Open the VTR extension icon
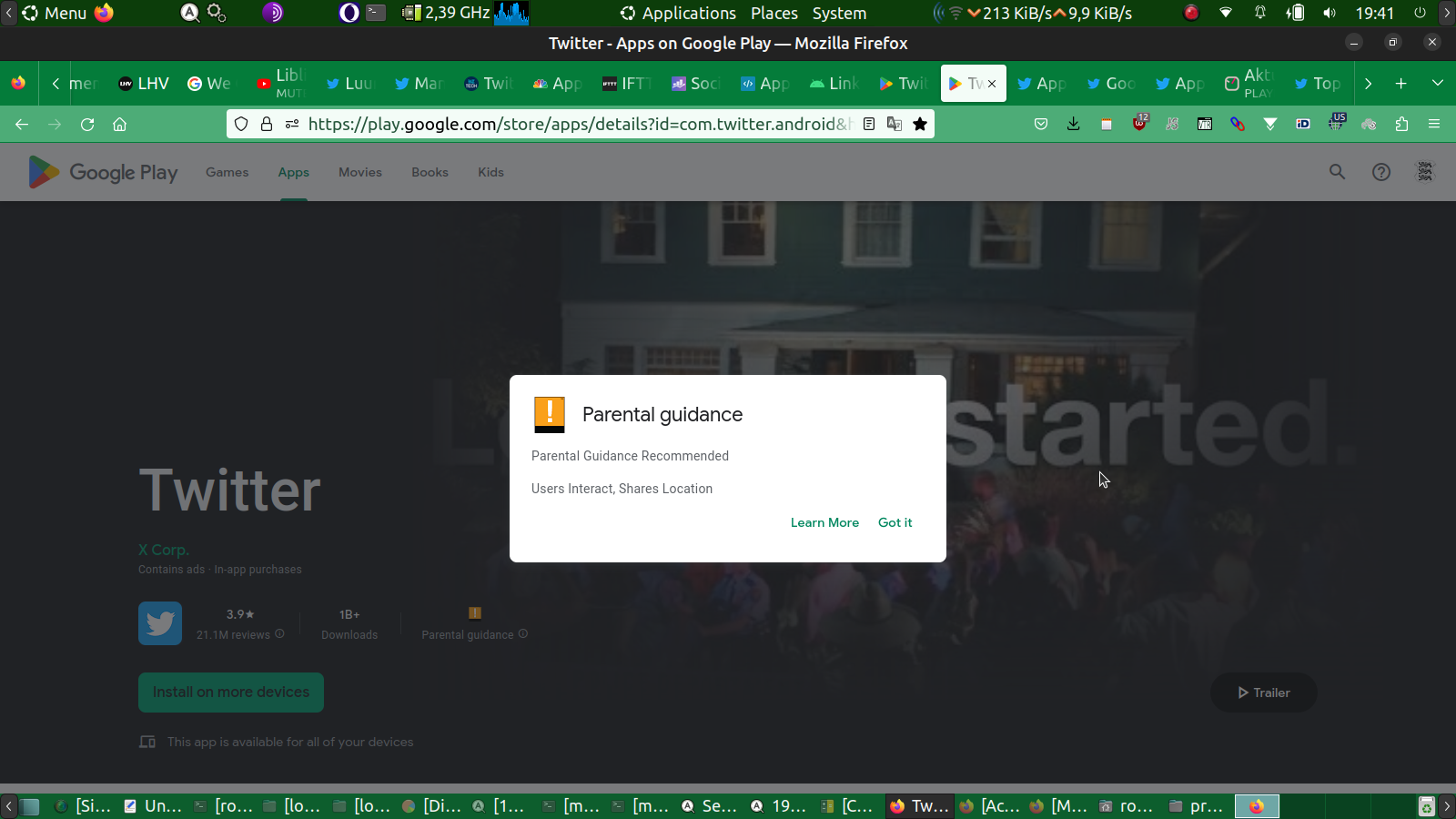This screenshot has height=819, width=1456. pos(1205,124)
